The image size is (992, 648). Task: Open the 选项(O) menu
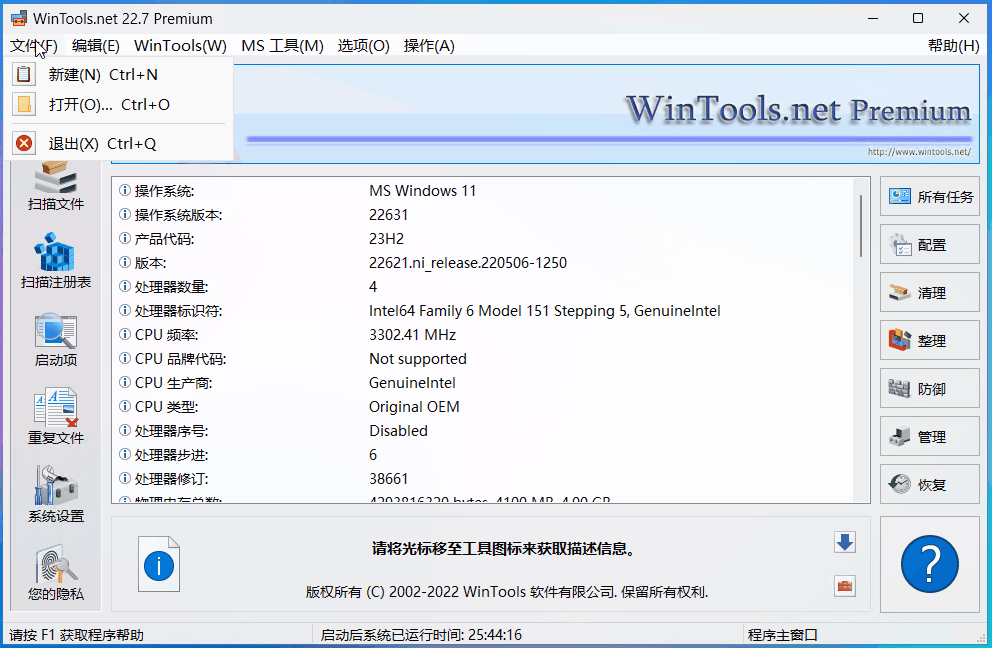click(x=363, y=46)
